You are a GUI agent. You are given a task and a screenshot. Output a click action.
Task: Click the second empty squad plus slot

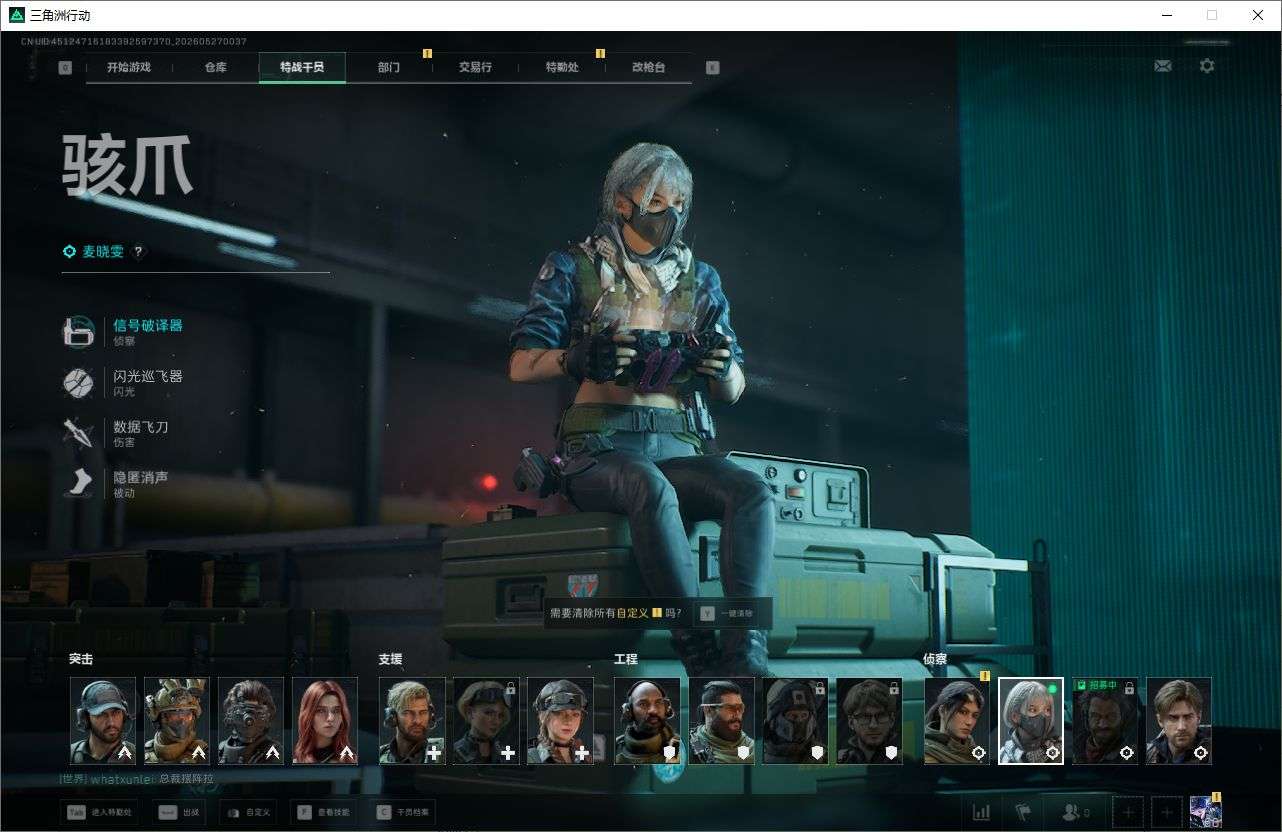click(1166, 812)
